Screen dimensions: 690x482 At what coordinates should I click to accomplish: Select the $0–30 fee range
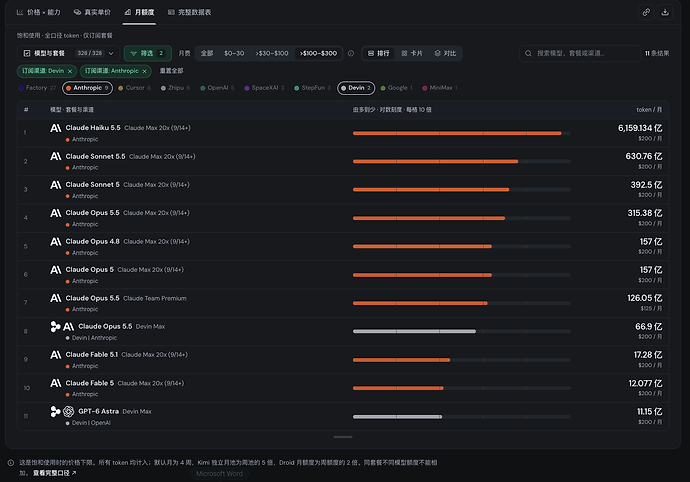234,53
